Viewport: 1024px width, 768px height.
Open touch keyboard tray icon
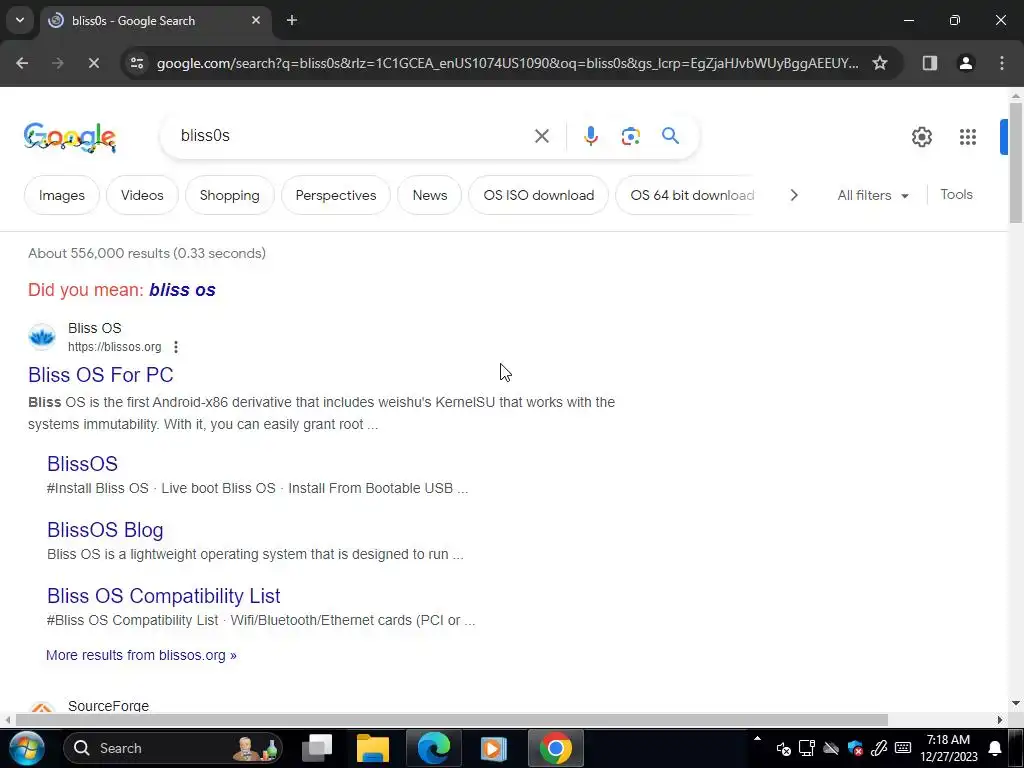click(x=903, y=748)
